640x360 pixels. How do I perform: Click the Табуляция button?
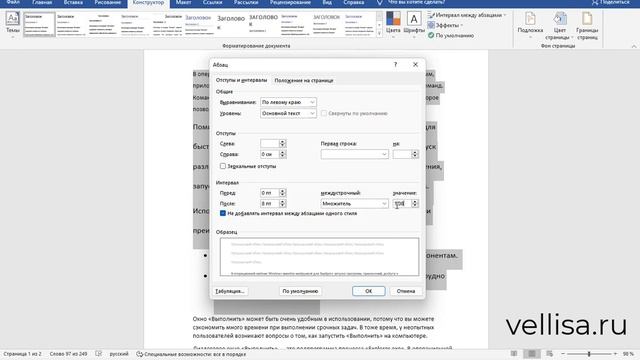(x=230, y=291)
